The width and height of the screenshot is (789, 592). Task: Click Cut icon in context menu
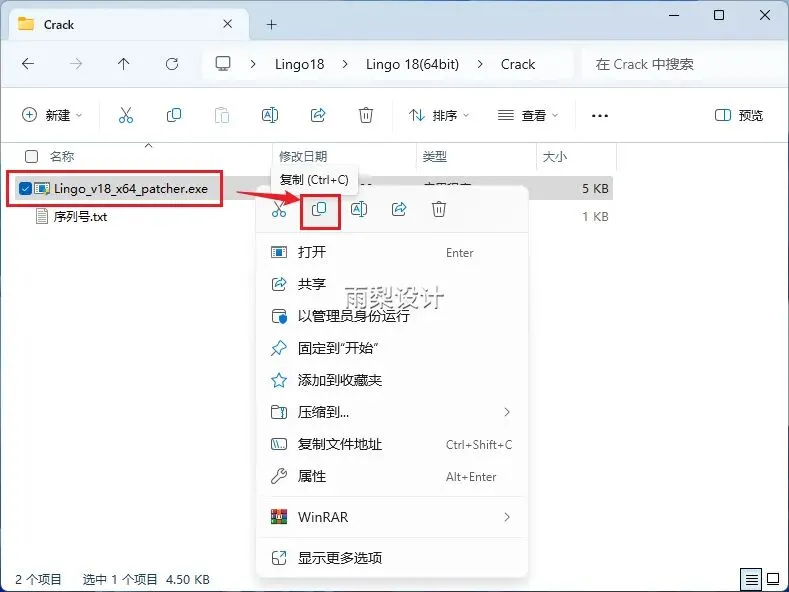click(279, 209)
